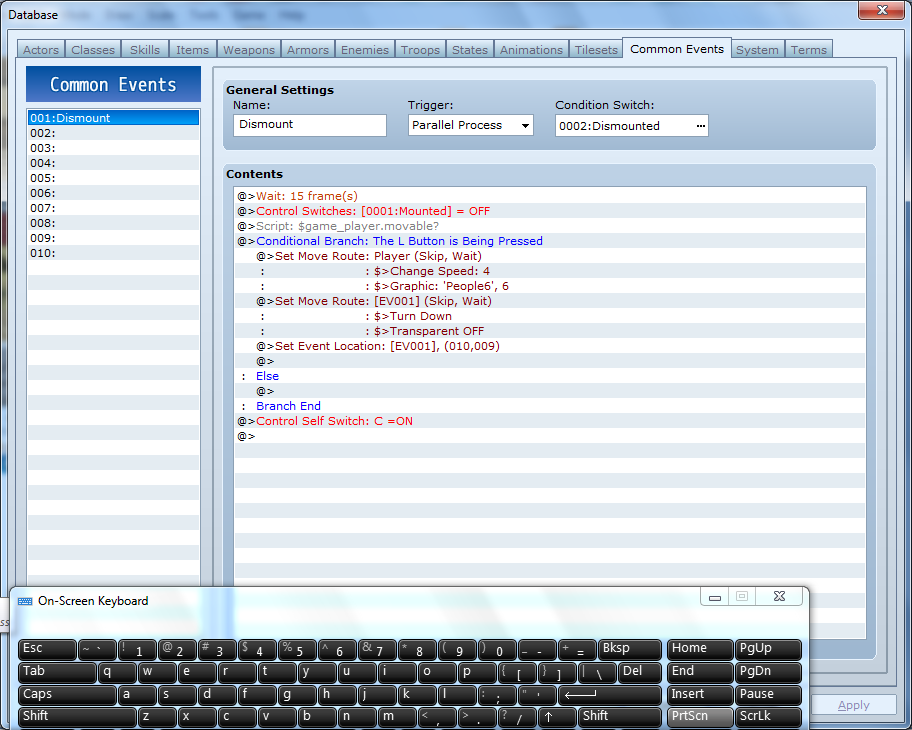Click the Condition Switch ellipsis button
Screen dimensions: 912x730
coord(700,126)
